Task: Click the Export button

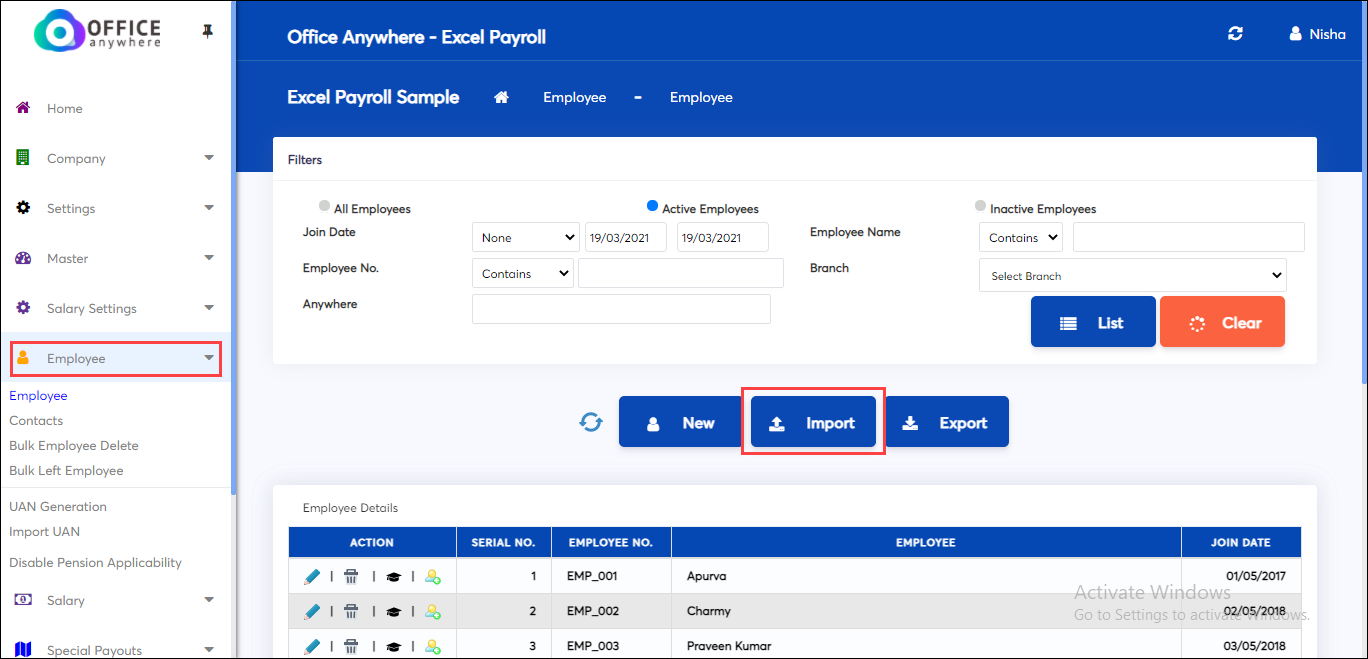Action: point(946,422)
